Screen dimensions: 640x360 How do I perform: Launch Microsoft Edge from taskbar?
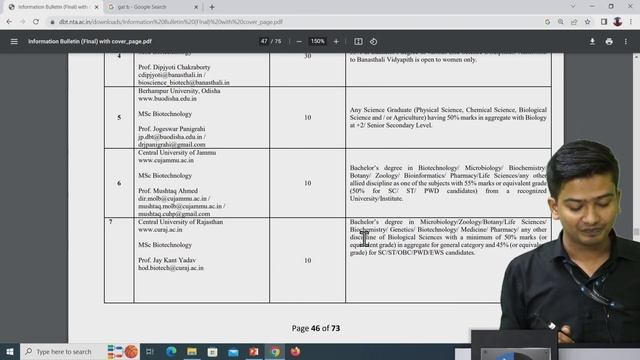point(171,351)
